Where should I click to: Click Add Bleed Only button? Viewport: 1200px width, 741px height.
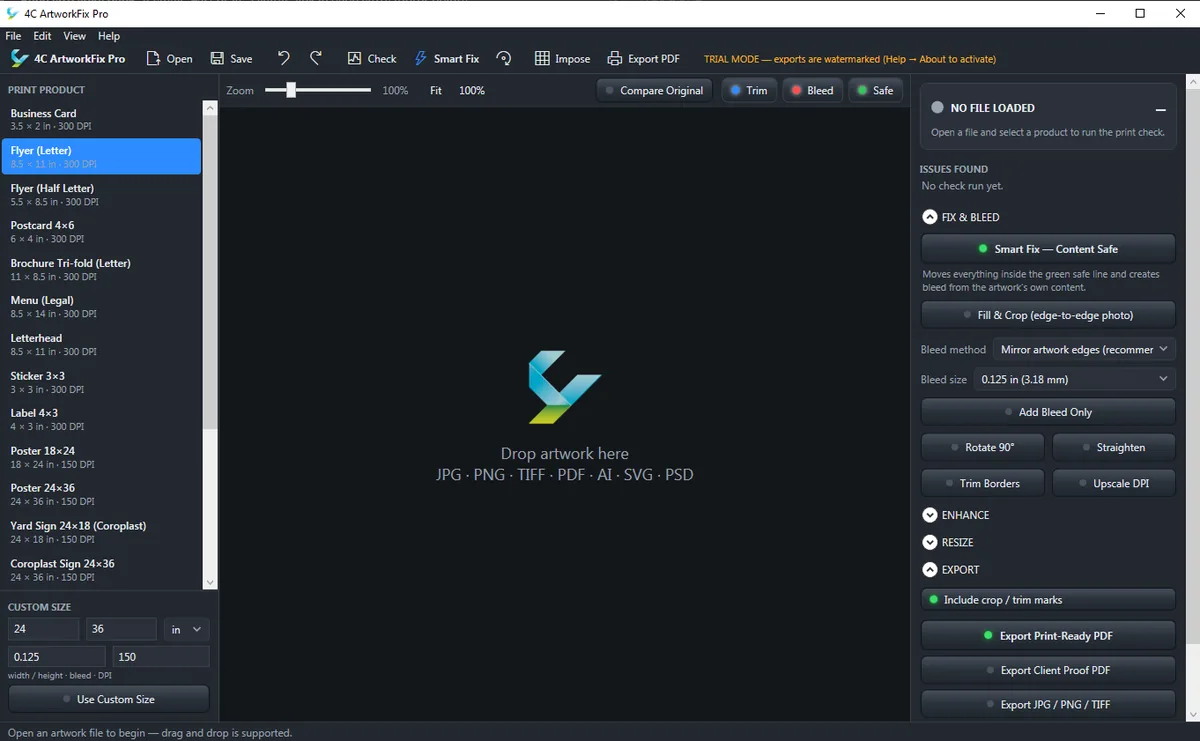click(1047, 412)
